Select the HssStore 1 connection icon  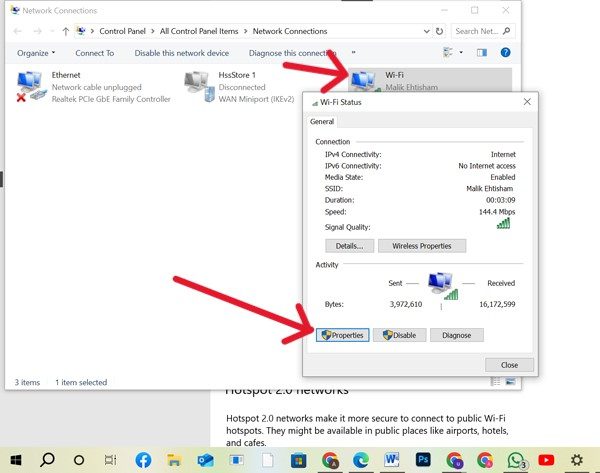[x=199, y=87]
